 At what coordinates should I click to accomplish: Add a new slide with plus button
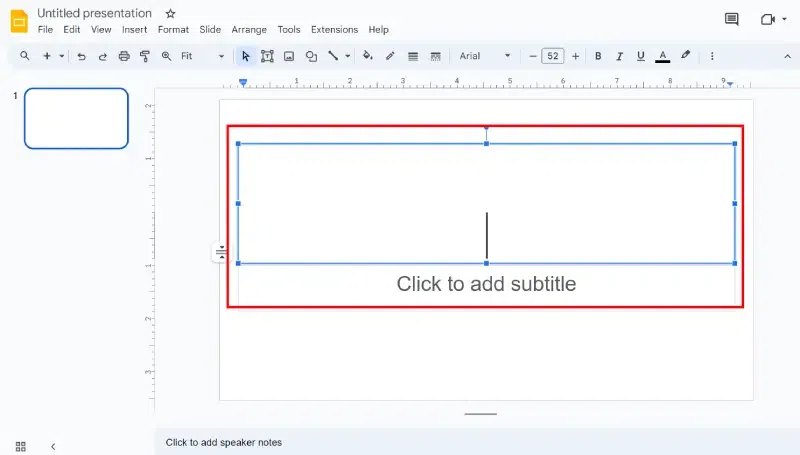47,56
